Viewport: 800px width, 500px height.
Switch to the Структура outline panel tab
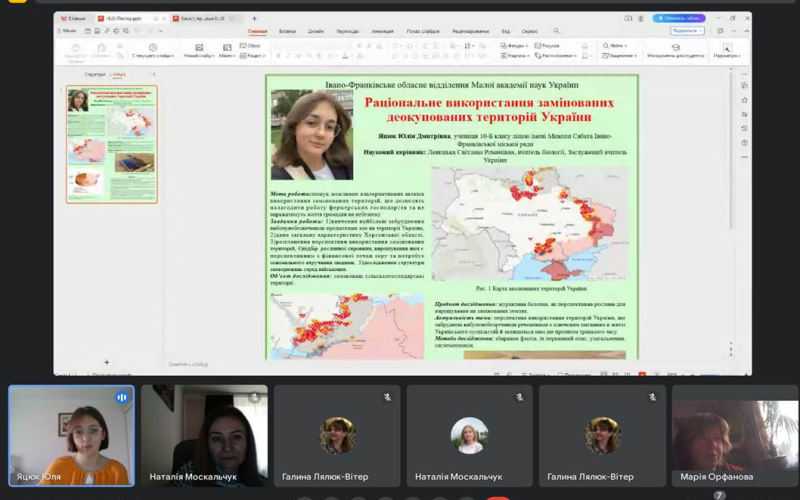pyautogui.click(x=95, y=74)
